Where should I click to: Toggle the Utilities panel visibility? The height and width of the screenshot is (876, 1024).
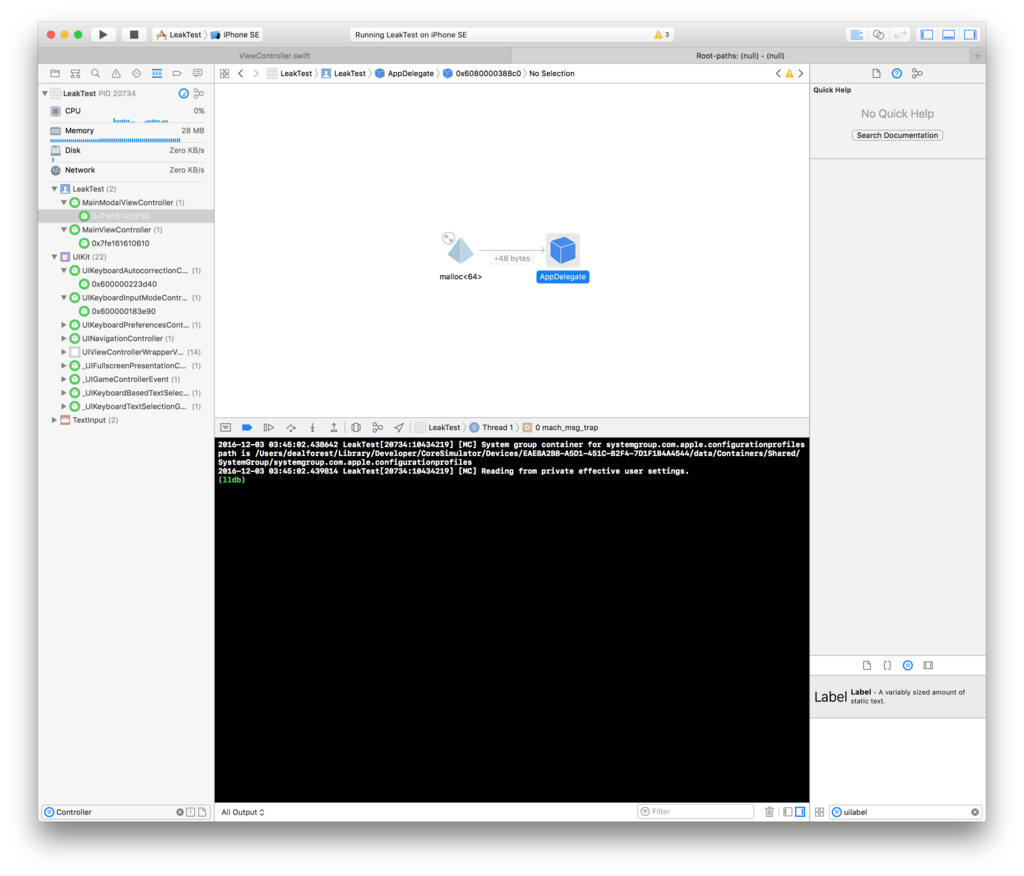tap(970, 35)
